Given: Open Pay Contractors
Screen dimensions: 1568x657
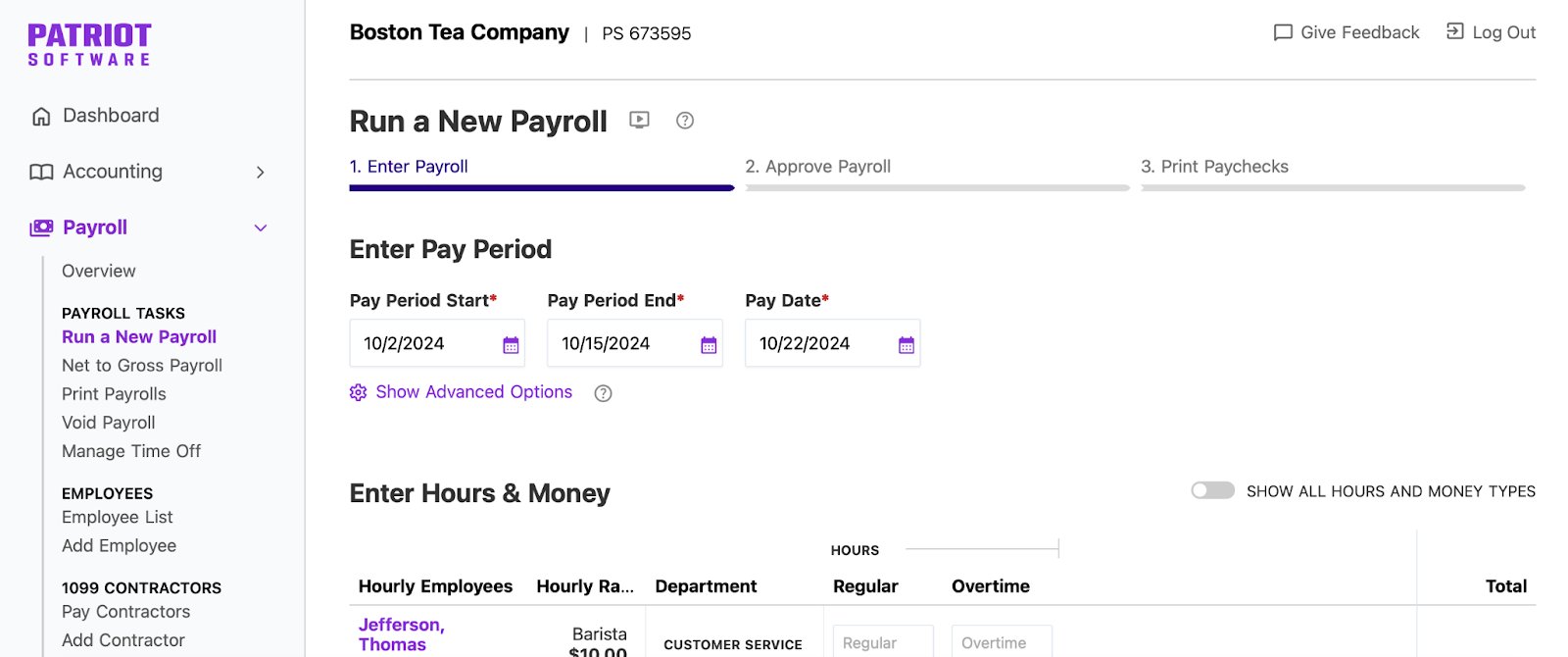Looking at the screenshot, I should (x=126, y=611).
